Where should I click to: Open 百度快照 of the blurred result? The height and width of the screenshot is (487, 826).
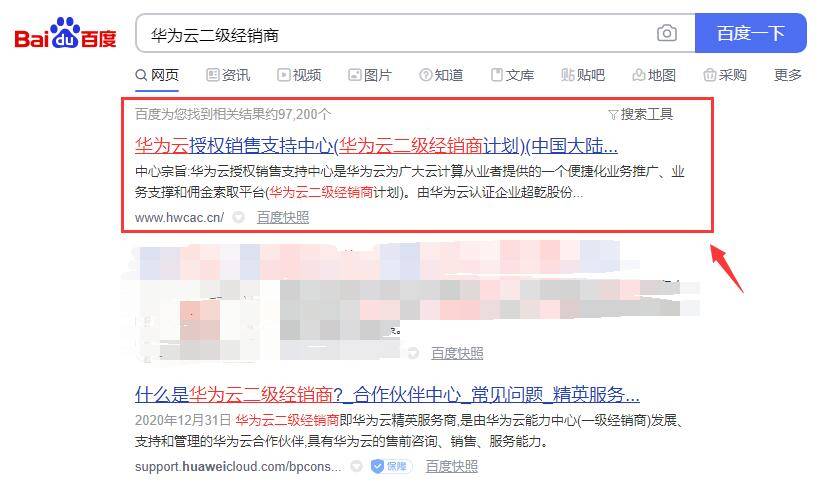point(457,353)
